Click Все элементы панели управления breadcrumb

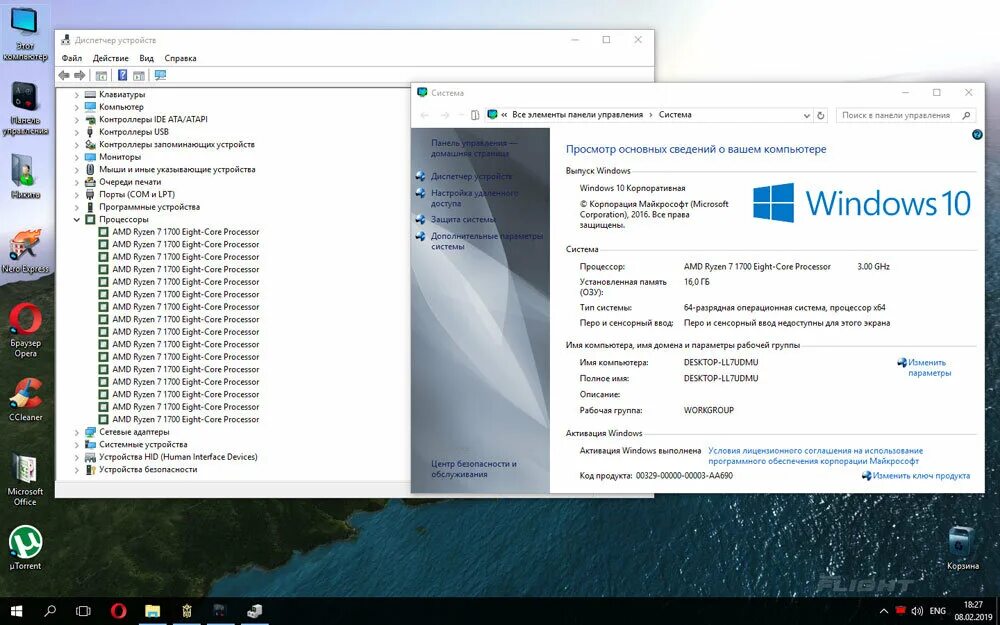tap(577, 115)
